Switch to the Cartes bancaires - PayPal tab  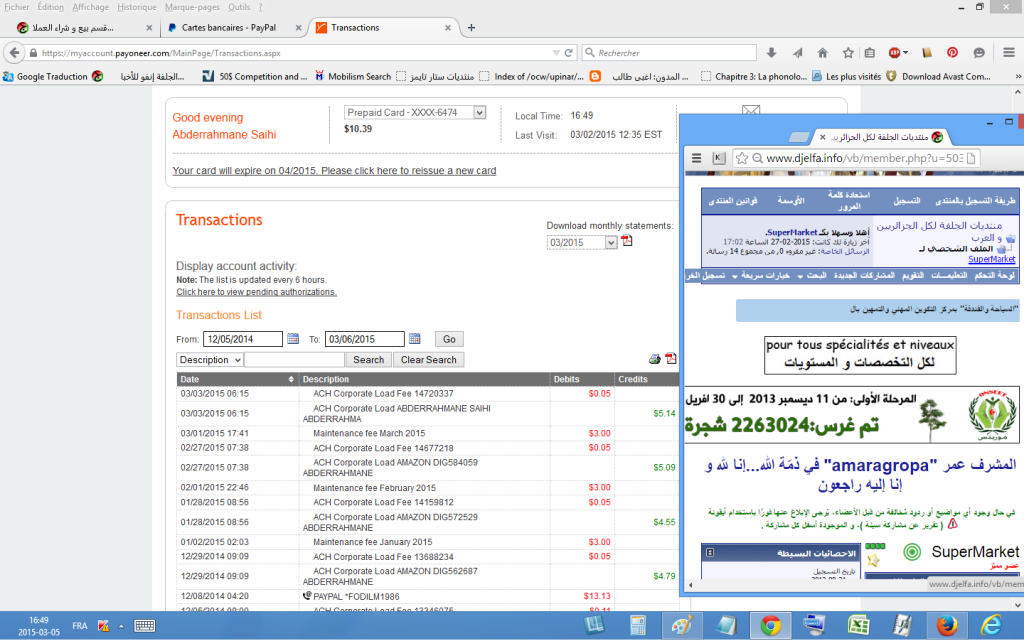(x=229, y=27)
